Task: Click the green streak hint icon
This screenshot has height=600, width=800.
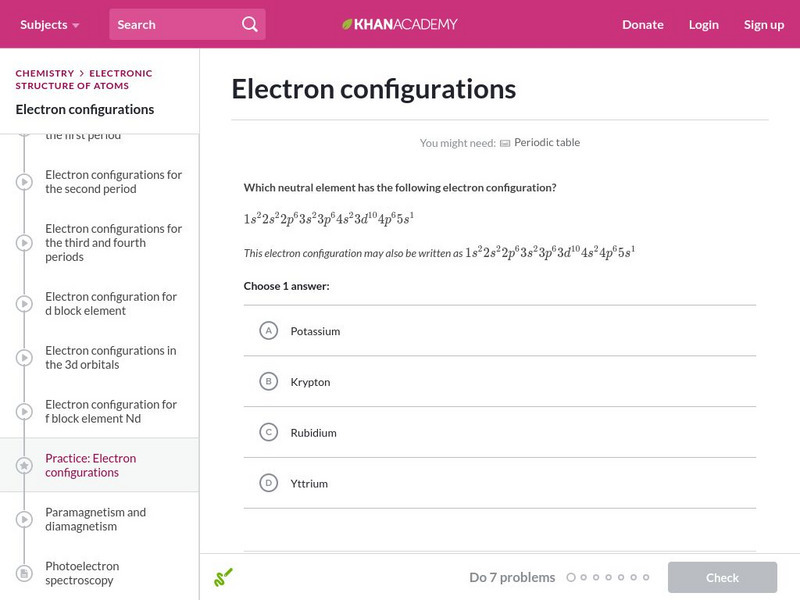Action: pos(223,577)
